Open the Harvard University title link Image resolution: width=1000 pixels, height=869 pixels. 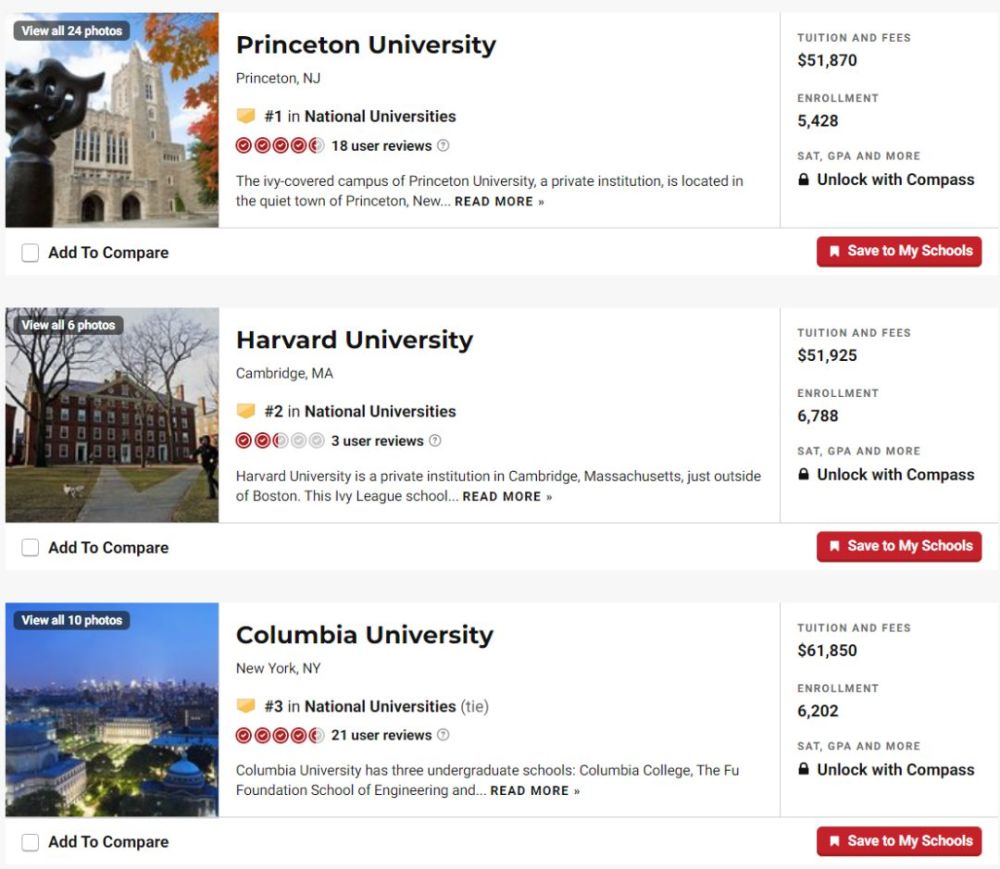click(354, 340)
